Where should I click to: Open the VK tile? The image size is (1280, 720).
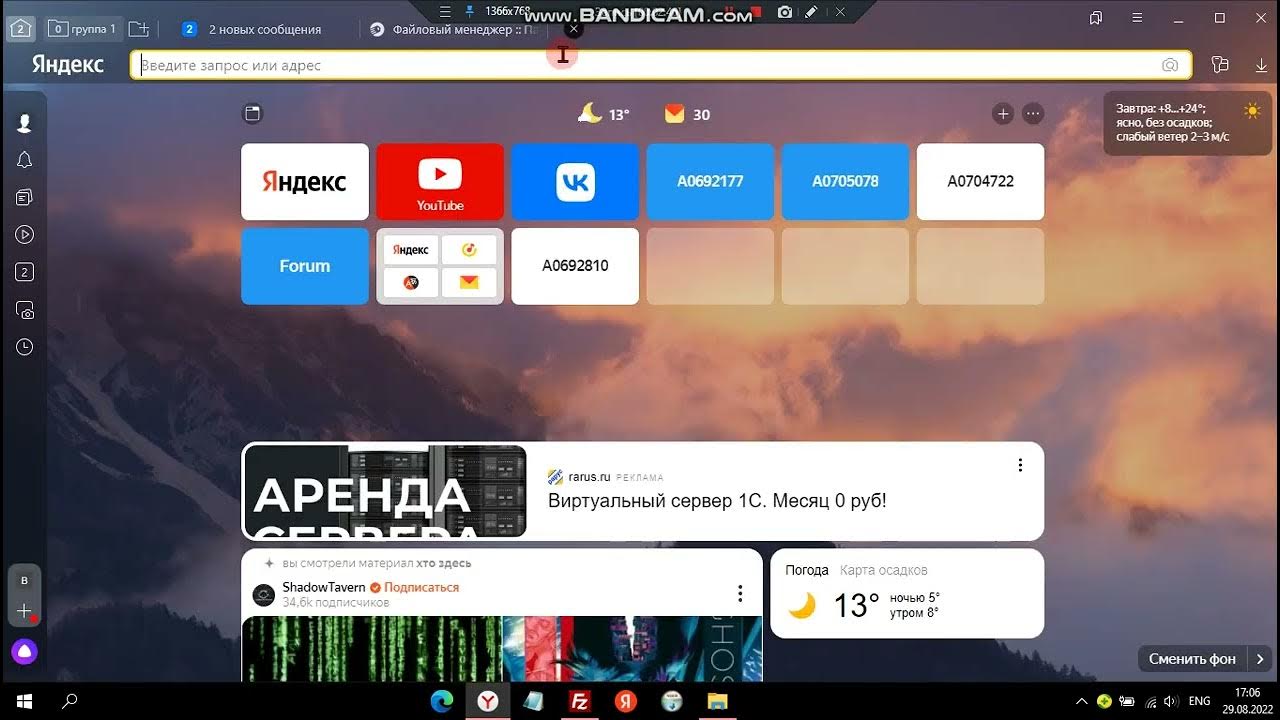point(575,181)
